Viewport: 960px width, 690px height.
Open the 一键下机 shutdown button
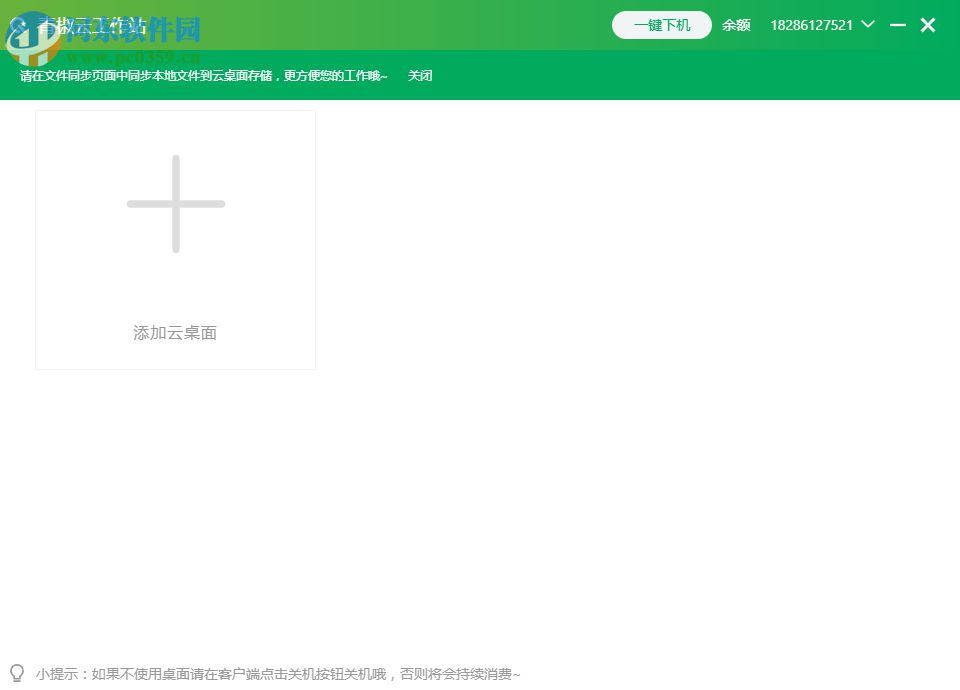point(661,26)
